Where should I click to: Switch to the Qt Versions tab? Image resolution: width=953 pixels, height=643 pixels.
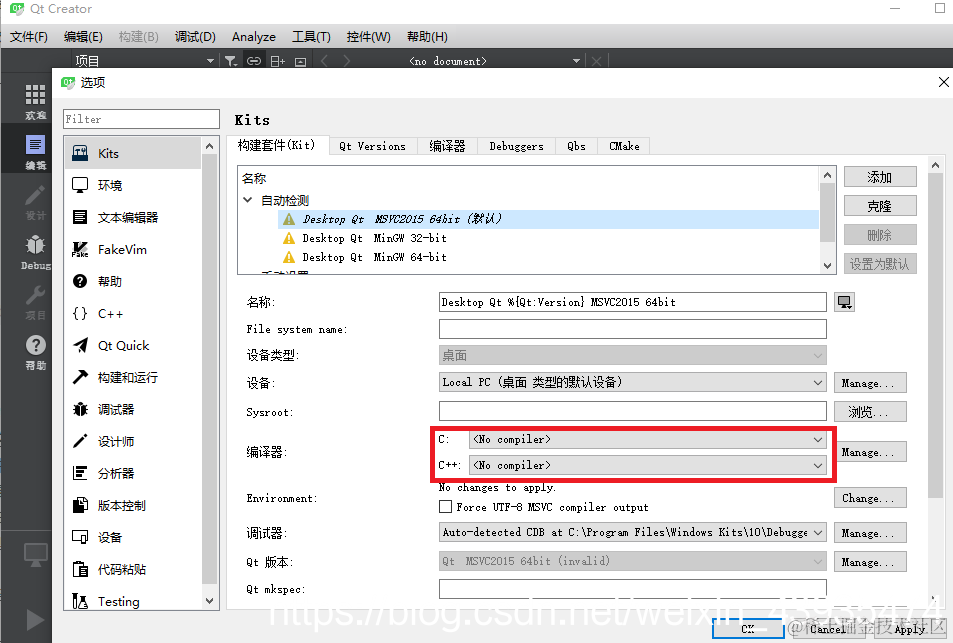pos(373,146)
